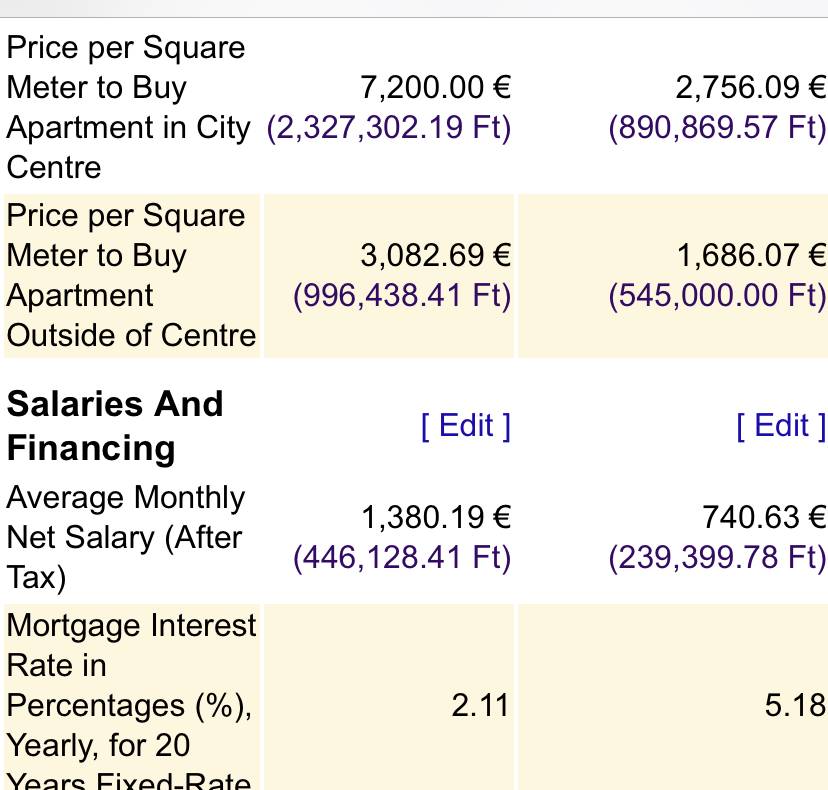The height and width of the screenshot is (790, 828).
Task: Select the 2,327,302.19 Ft converted value
Action: click(x=389, y=127)
